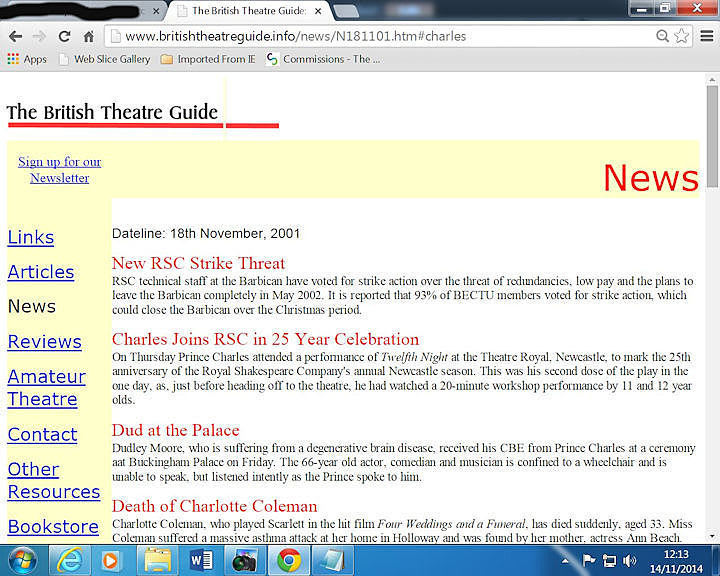This screenshot has height=576, width=720.
Task: Open the Reviews sidebar link
Action: (x=45, y=342)
